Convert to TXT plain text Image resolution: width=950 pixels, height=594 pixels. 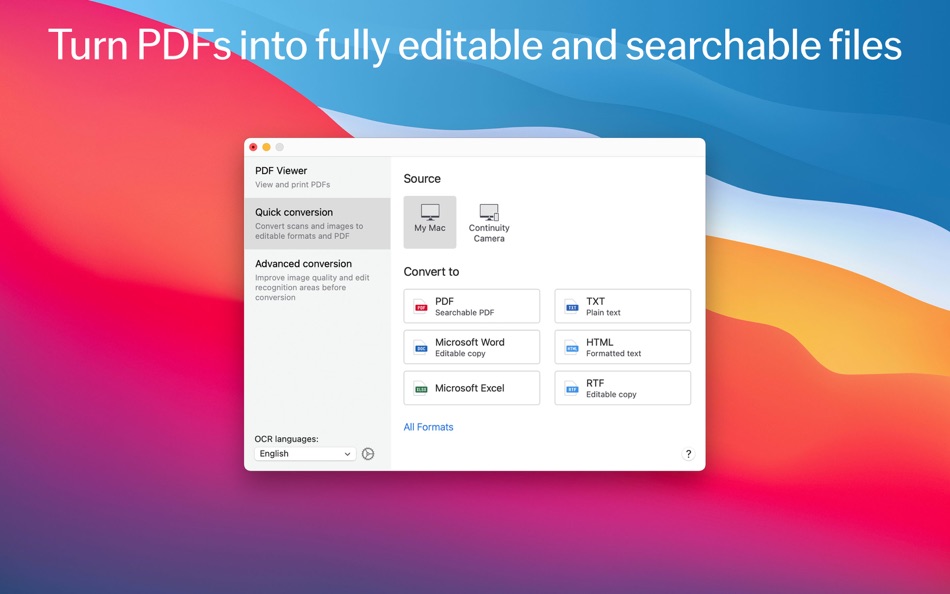click(x=622, y=306)
